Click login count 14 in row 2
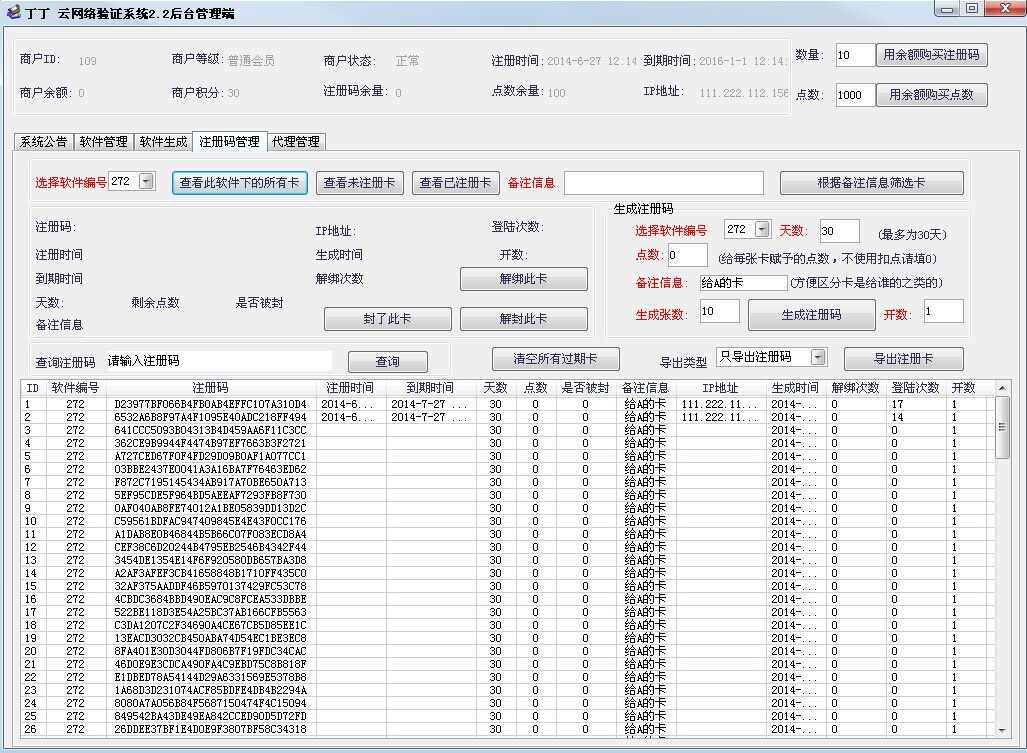 [x=897, y=417]
